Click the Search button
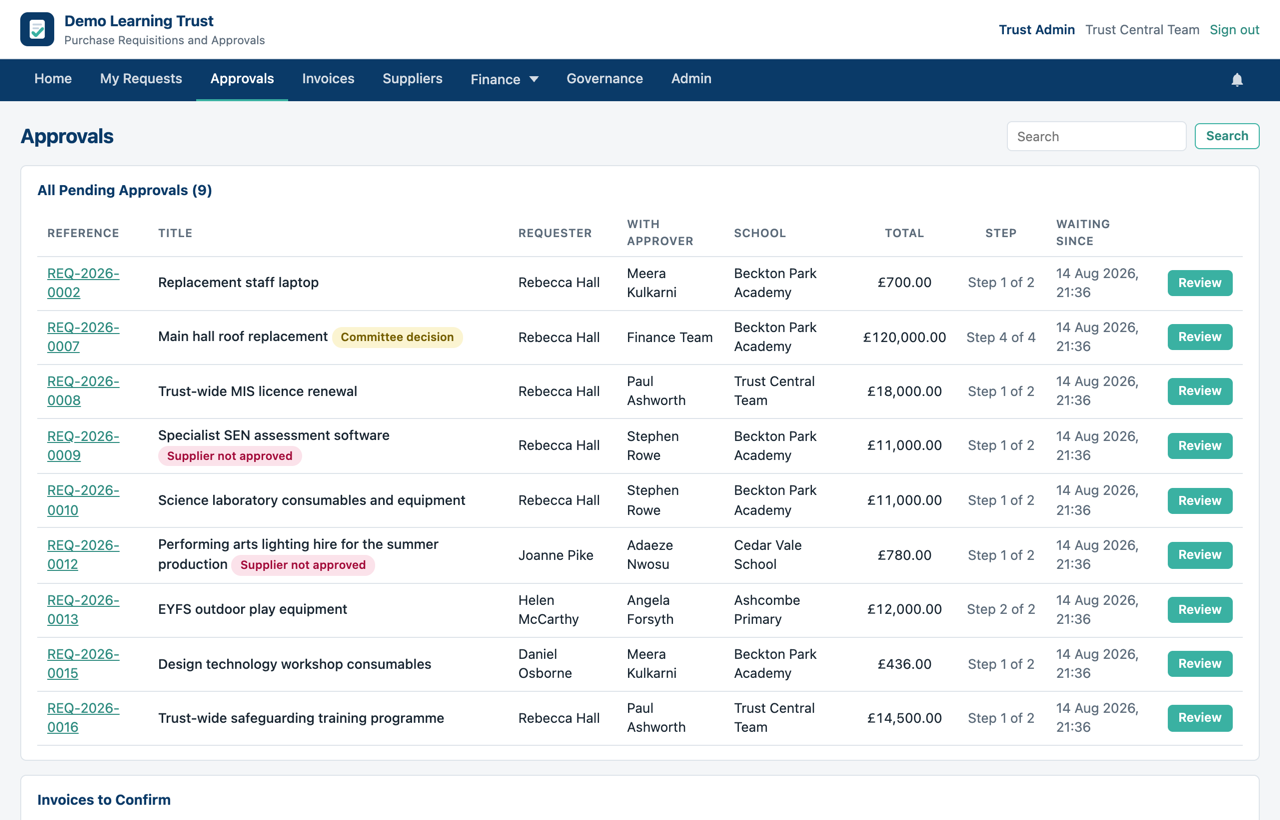This screenshot has width=1280, height=820. point(1227,136)
